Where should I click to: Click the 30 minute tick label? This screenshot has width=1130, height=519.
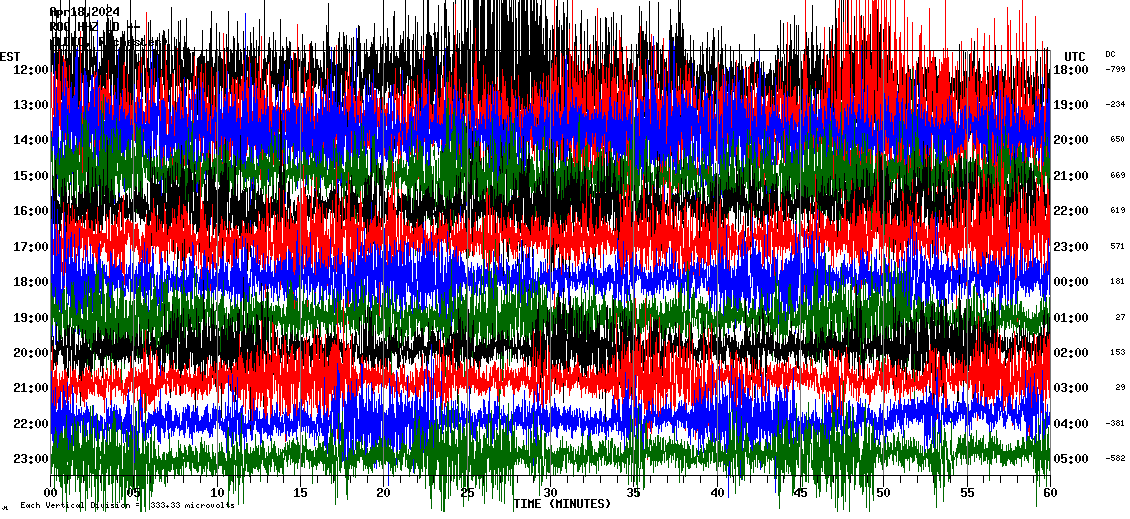550,493
